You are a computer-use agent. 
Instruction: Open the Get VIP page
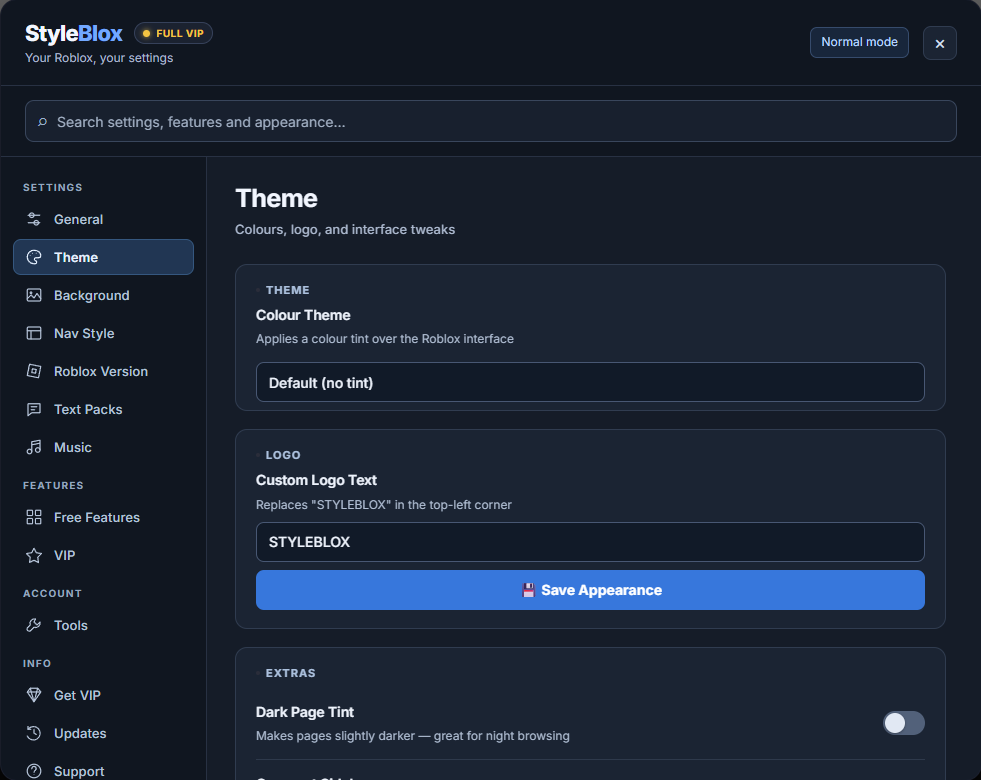coord(103,695)
